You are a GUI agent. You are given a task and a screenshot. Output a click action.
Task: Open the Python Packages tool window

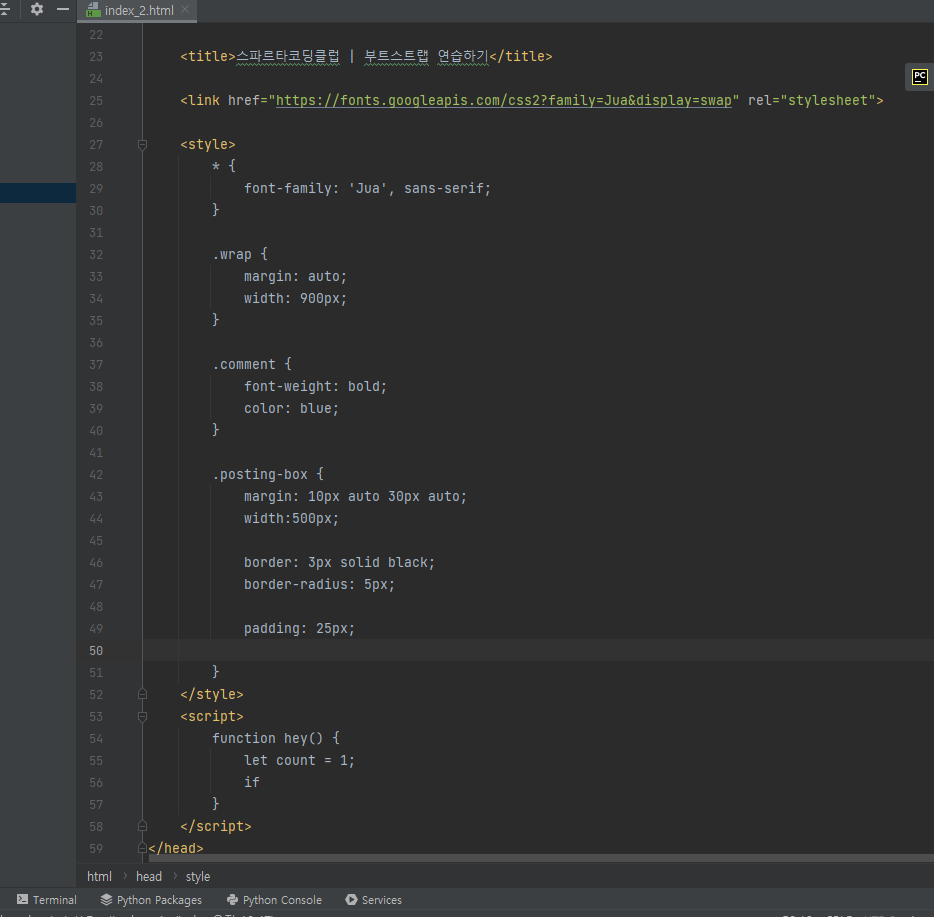(151, 900)
